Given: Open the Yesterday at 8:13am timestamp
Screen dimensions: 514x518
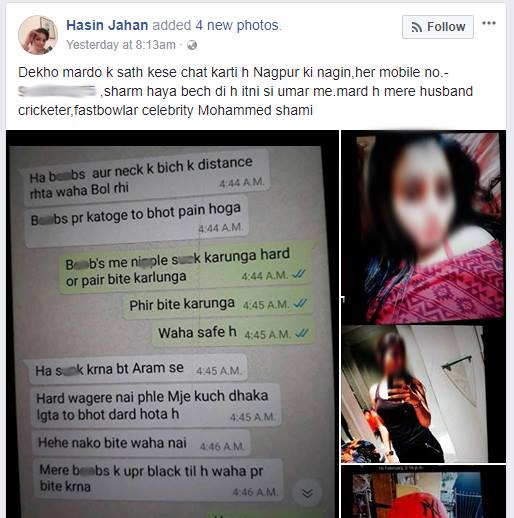Looking at the screenshot, I should (121, 45).
